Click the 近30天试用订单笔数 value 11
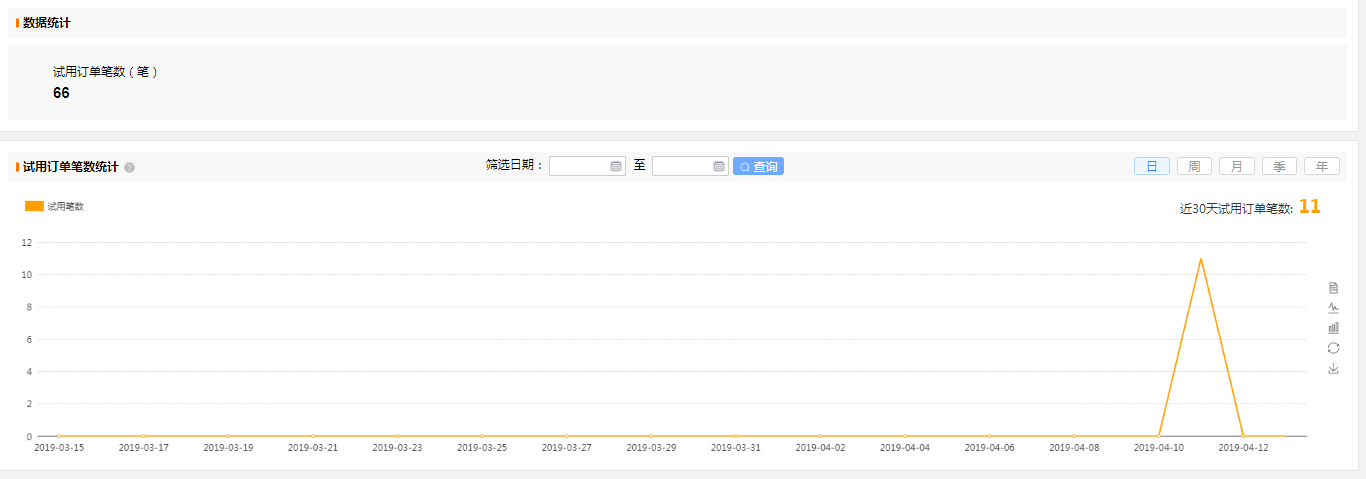Image resolution: width=1366 pixels, height=479 pixels. pyautogui.click(x=1309, y=207)
